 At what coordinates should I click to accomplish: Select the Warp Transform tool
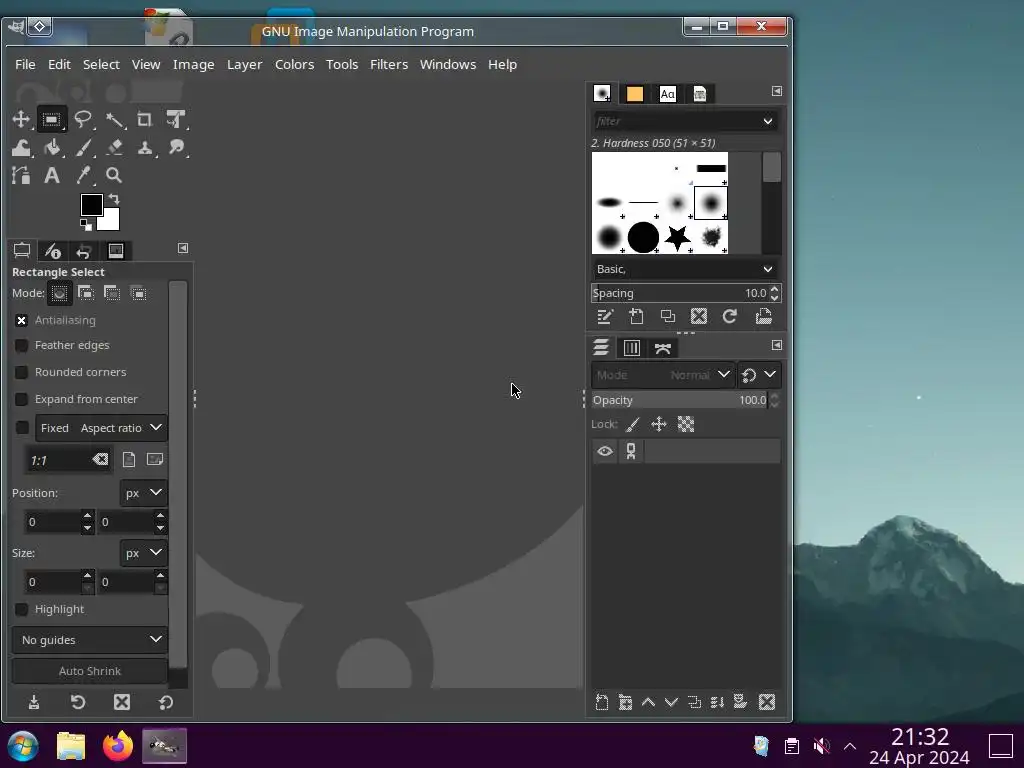(x=21, y=148)
